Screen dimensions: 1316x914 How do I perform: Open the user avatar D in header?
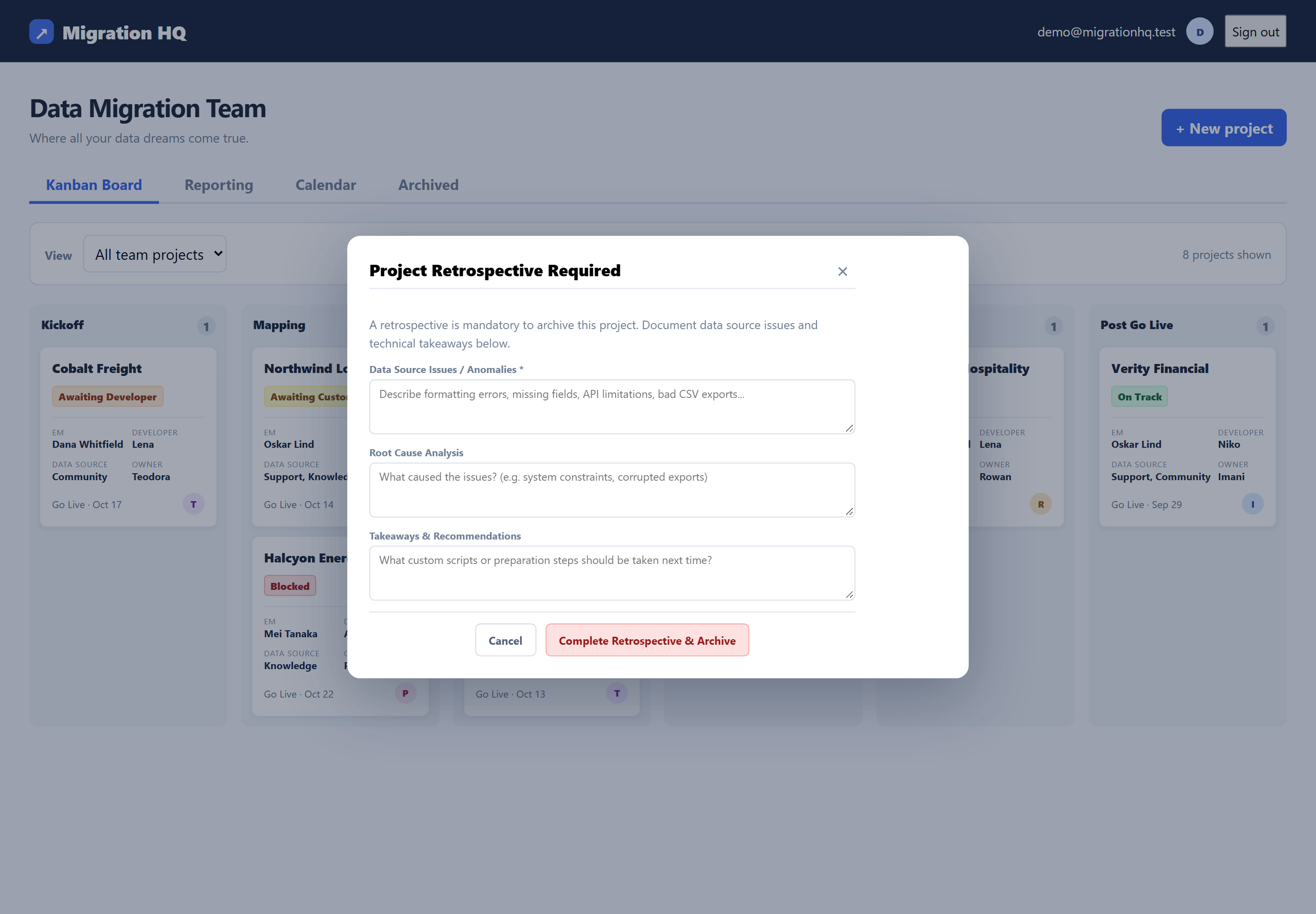pyautogui.click(x=1199, y=32)
